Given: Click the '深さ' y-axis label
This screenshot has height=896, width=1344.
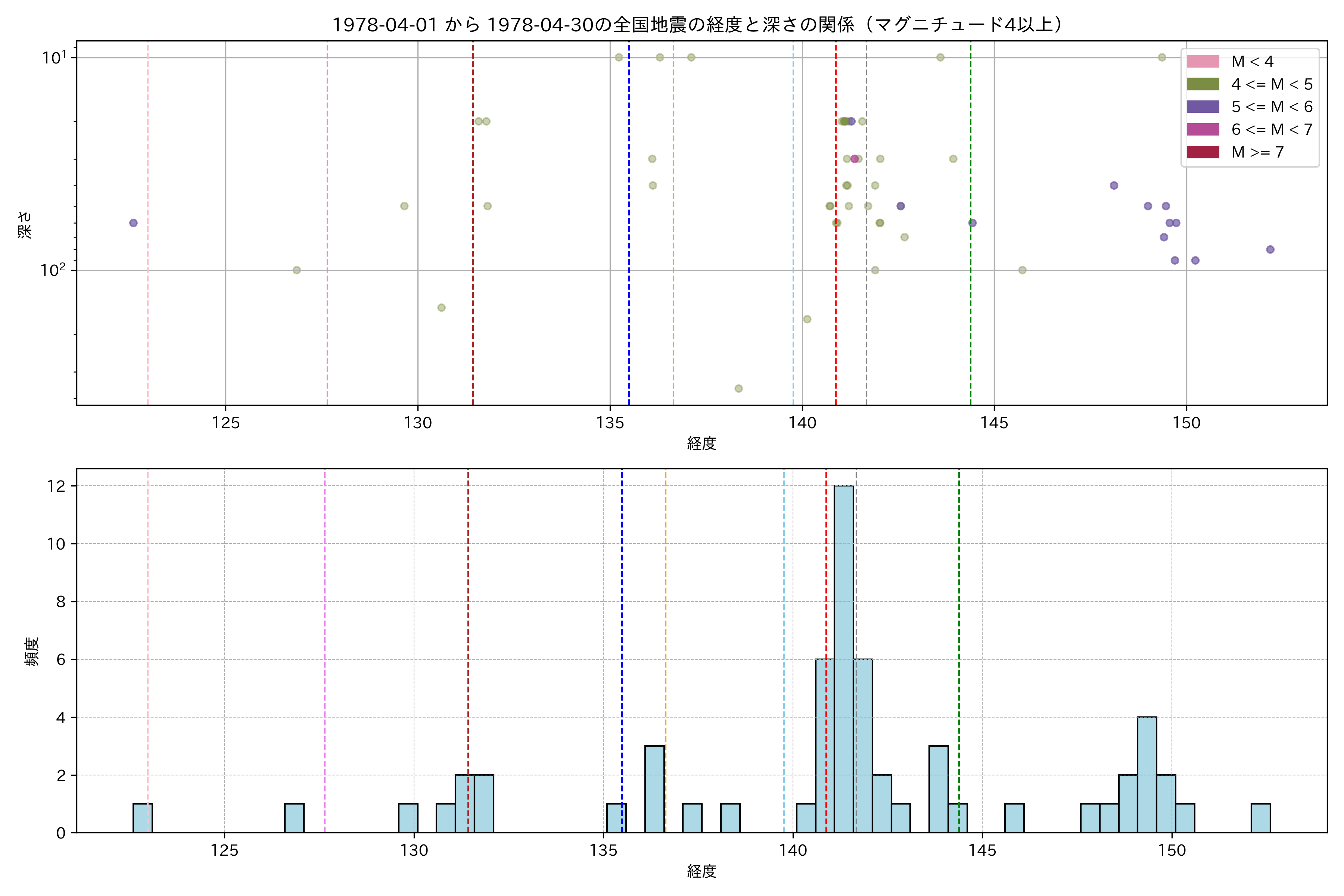Looking at the screenshot, I should tap(25, 225).
